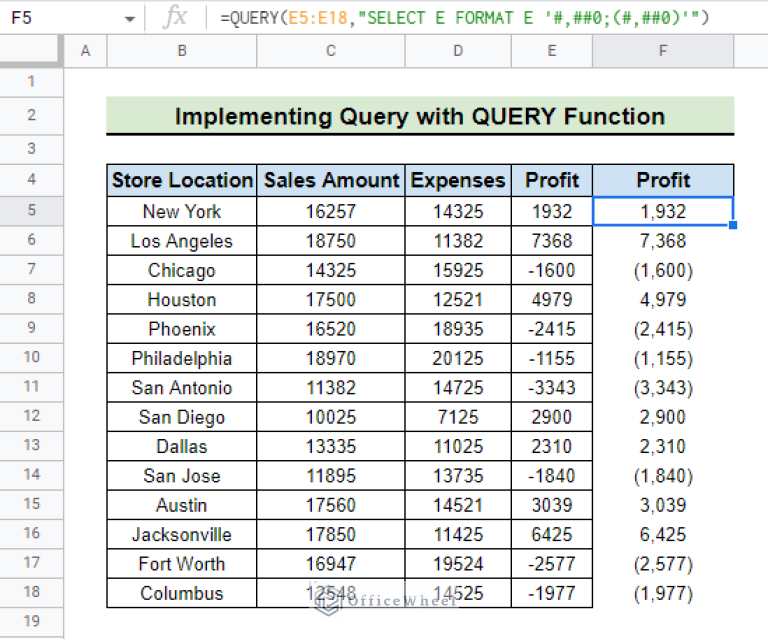This screenshot has height=639, width=768.
Task: Select the 'Chicago' cell
Action: point(182,270)
